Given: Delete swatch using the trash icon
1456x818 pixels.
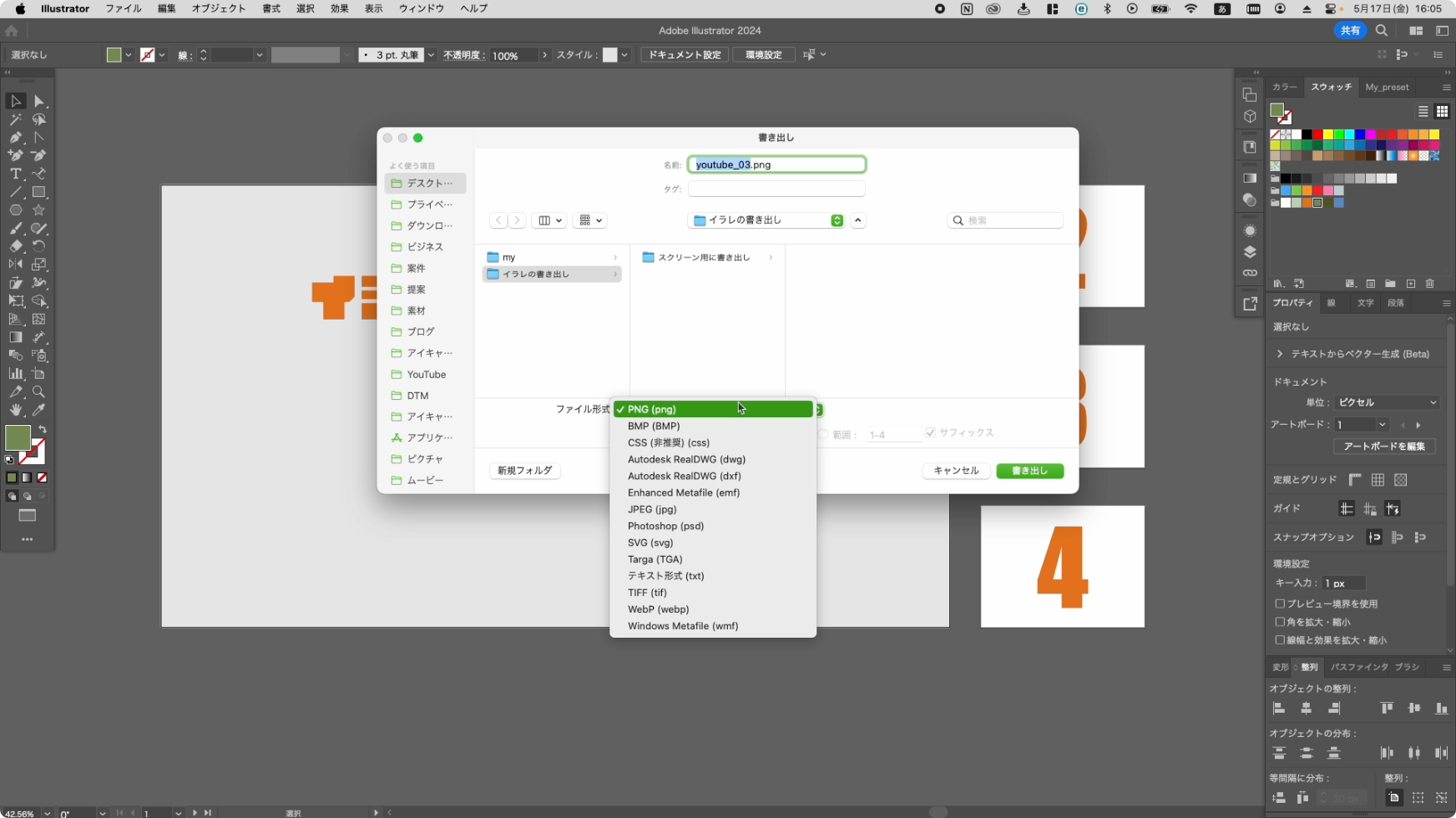Looking at the screenshot, I should pos(1430,284).
